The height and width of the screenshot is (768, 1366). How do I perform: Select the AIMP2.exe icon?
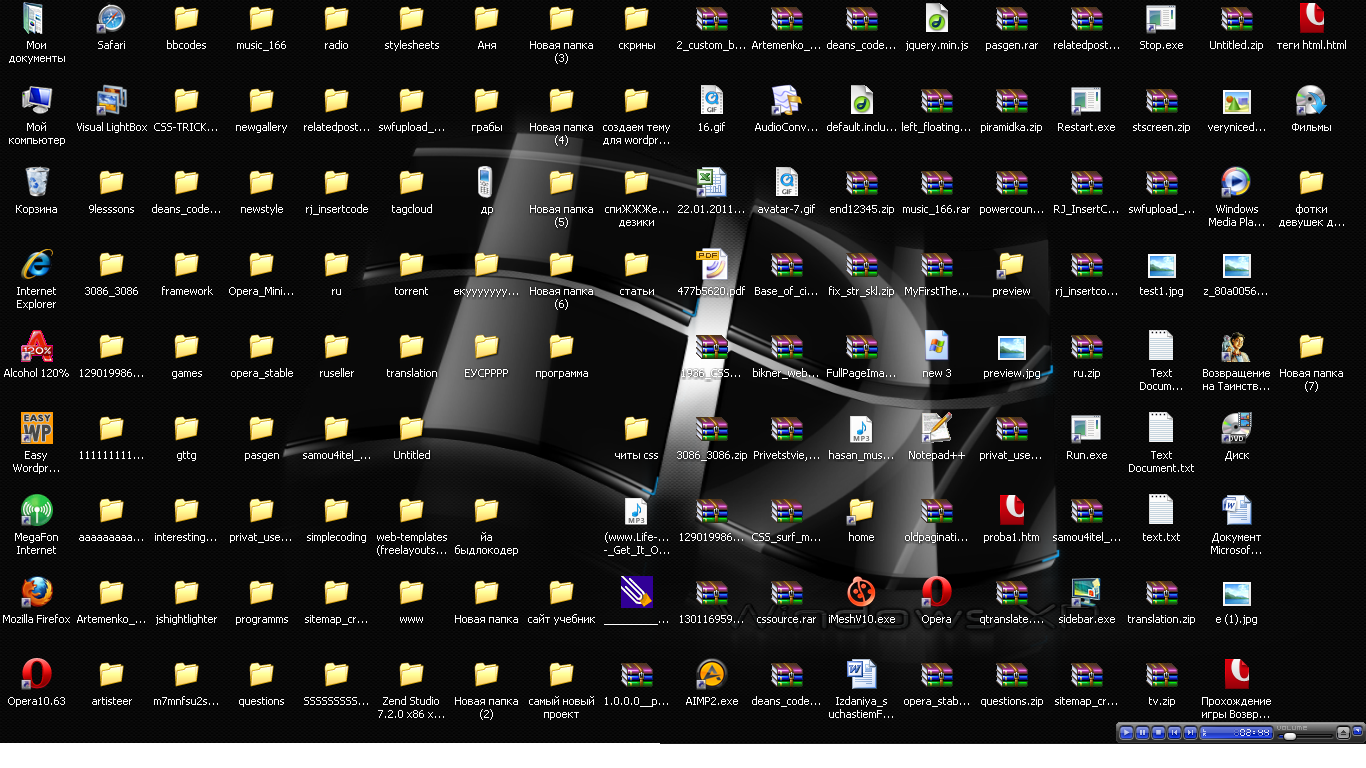tap(711, 675)
